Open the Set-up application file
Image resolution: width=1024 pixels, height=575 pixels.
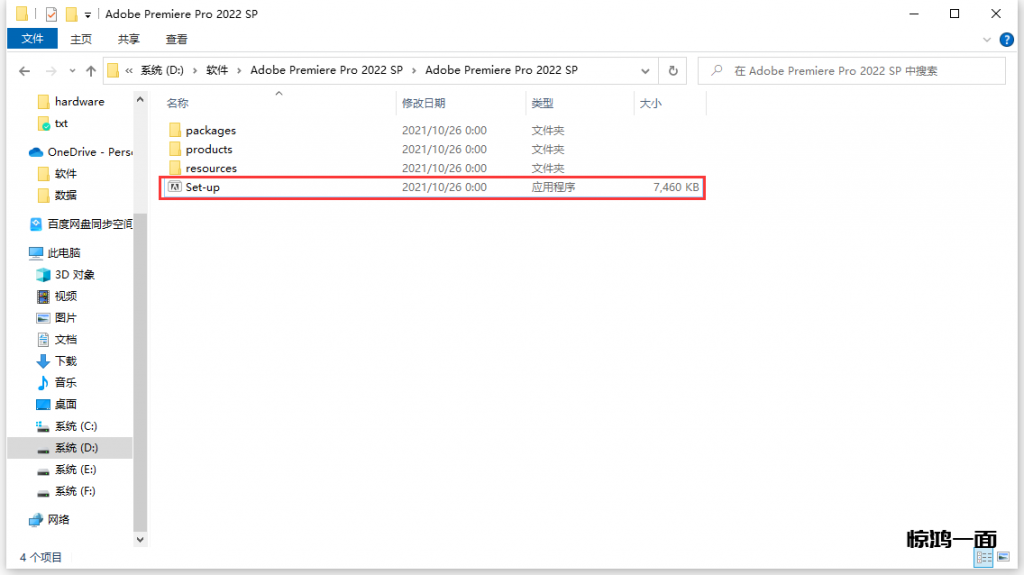click(x=202, y=187)
